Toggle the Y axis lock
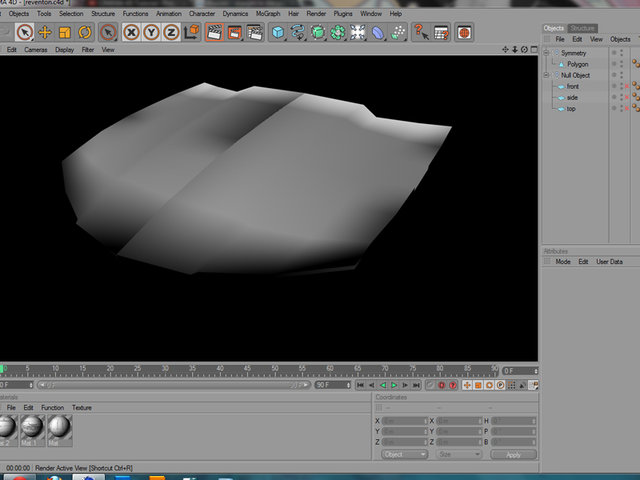This screenshot has width=640, height=480. click(x=151, y=32)
